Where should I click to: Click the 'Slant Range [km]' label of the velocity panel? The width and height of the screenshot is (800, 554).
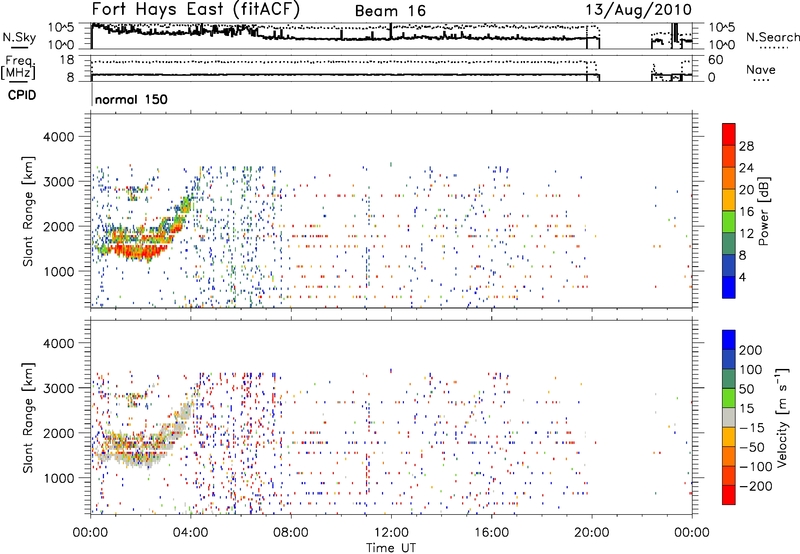(28, 418)
